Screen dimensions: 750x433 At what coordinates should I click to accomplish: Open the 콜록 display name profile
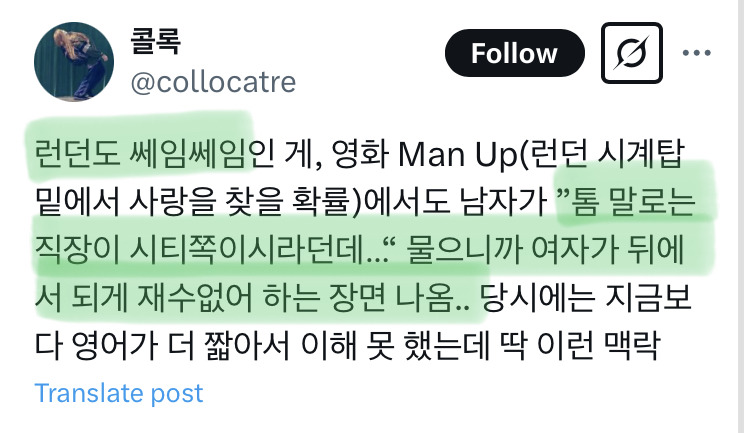(x=155, y=41)
